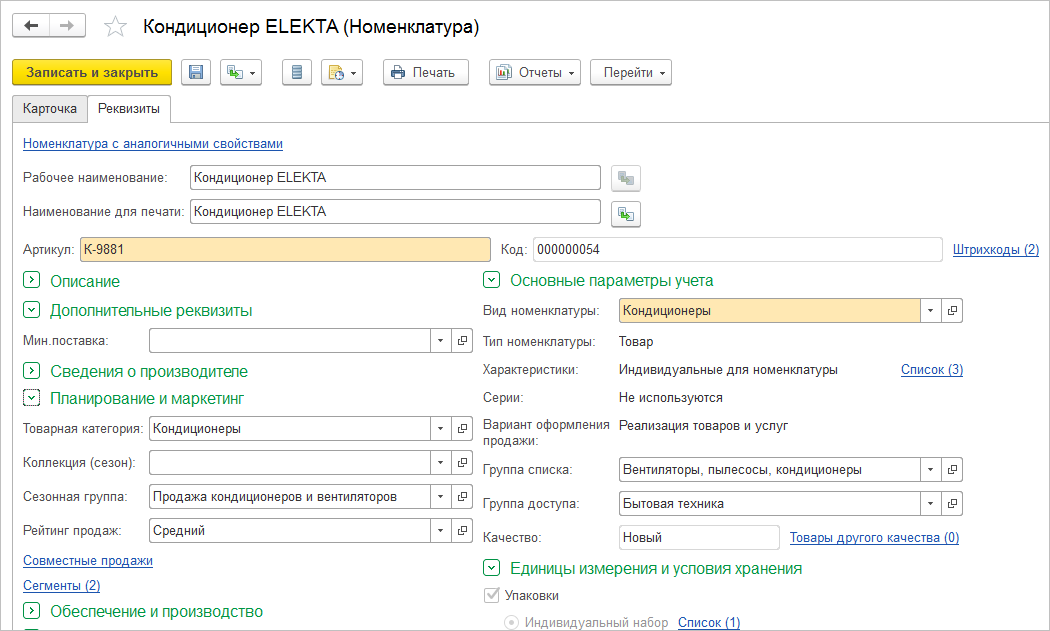The height and width of the screenshot is (631, 1050).
Task: Toggle the Упаковки checkbox
Action: click(x=491, y=596)
